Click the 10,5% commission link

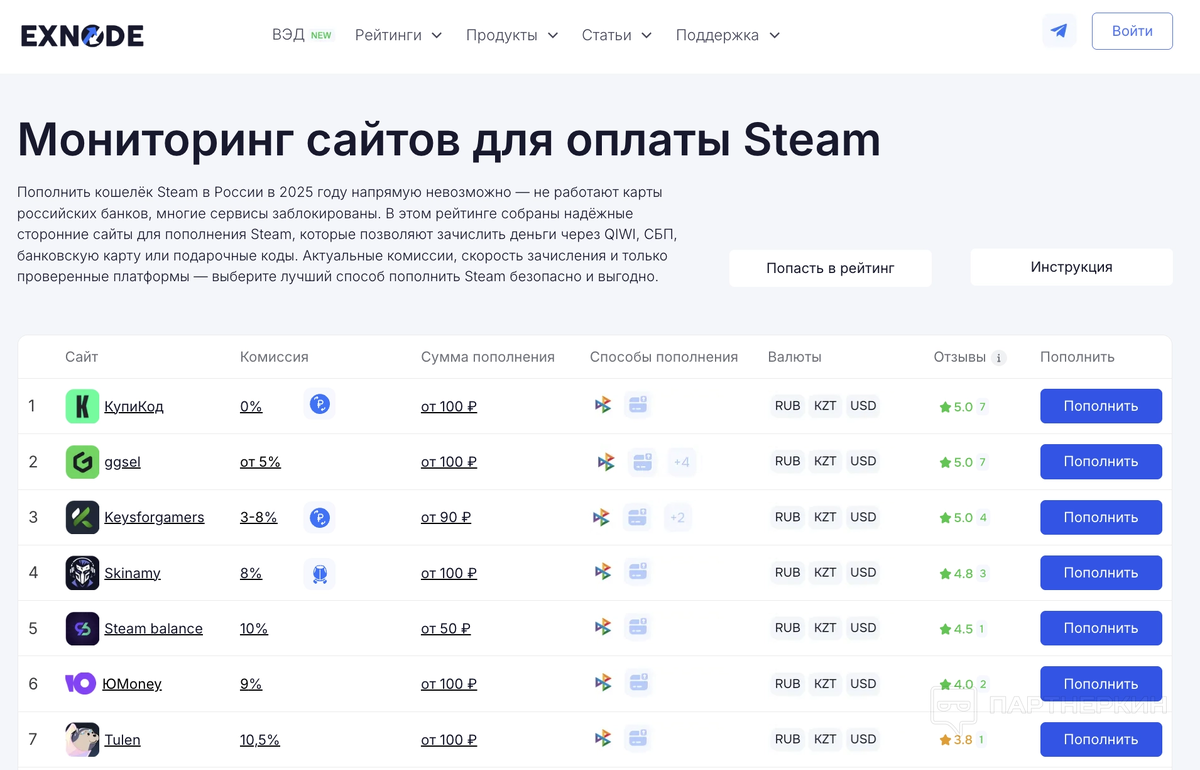point(260,740)
